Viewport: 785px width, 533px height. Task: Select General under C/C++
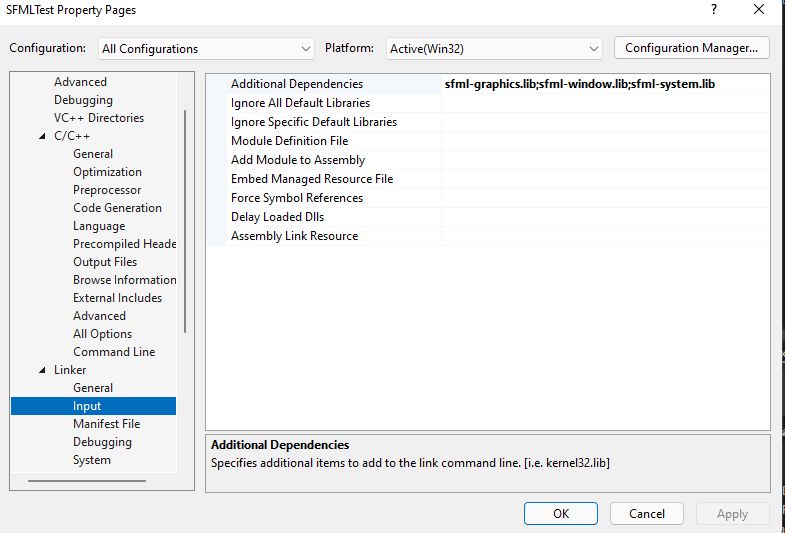click(93, 154)
